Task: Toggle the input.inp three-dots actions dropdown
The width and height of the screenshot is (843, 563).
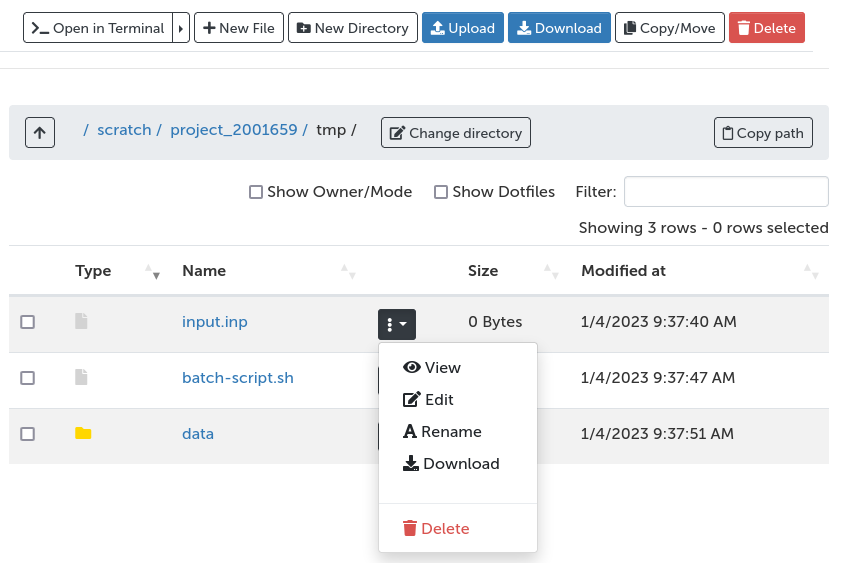Action: (x=397, y=324)
